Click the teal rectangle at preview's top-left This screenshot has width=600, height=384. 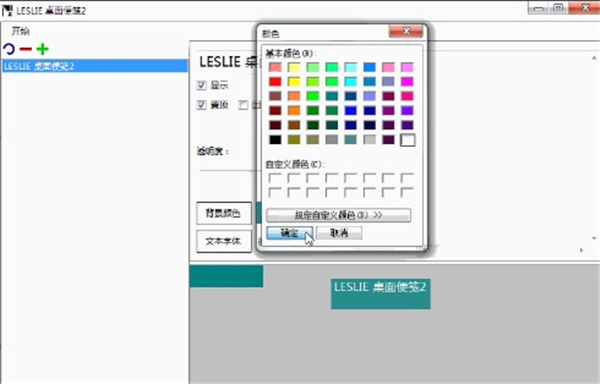click(x=226, y=276)
